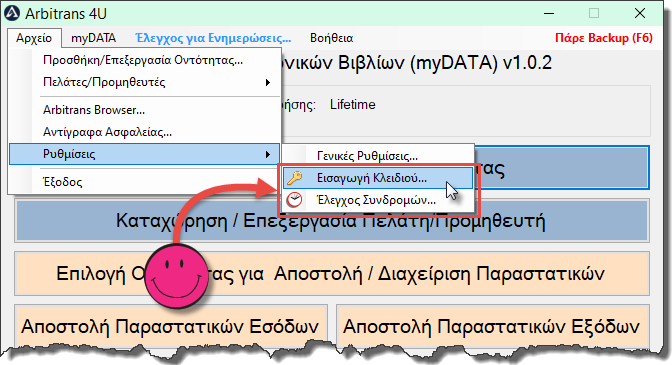Viewport: 672px width, 365px height.
Task: Open Arbitrans Browser from the menu
Action: pos(144,110)
